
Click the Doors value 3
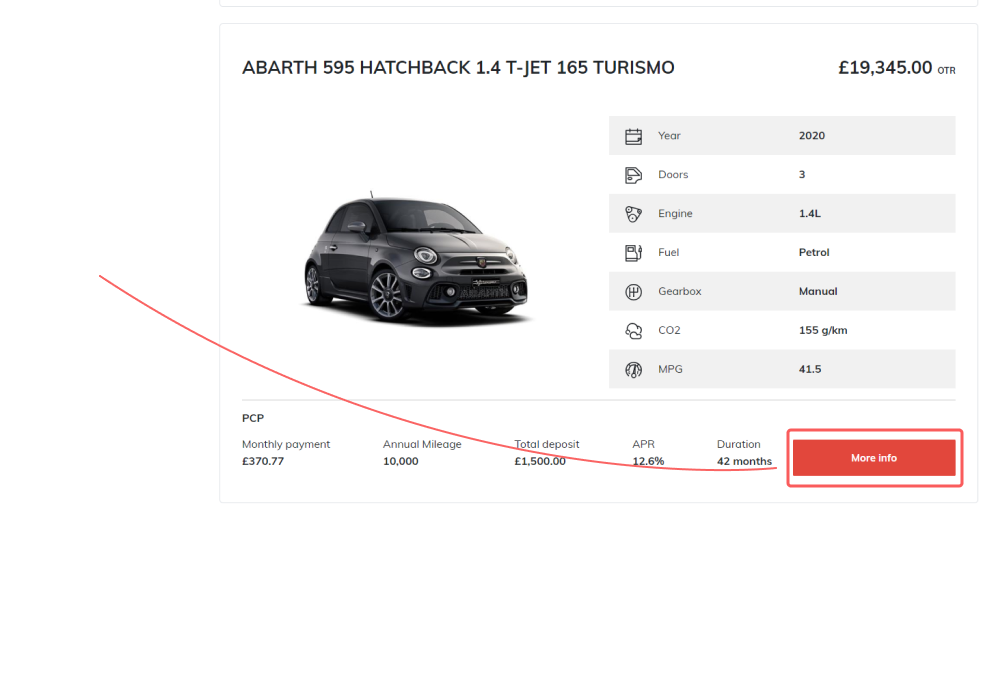(x=802, y=175)
